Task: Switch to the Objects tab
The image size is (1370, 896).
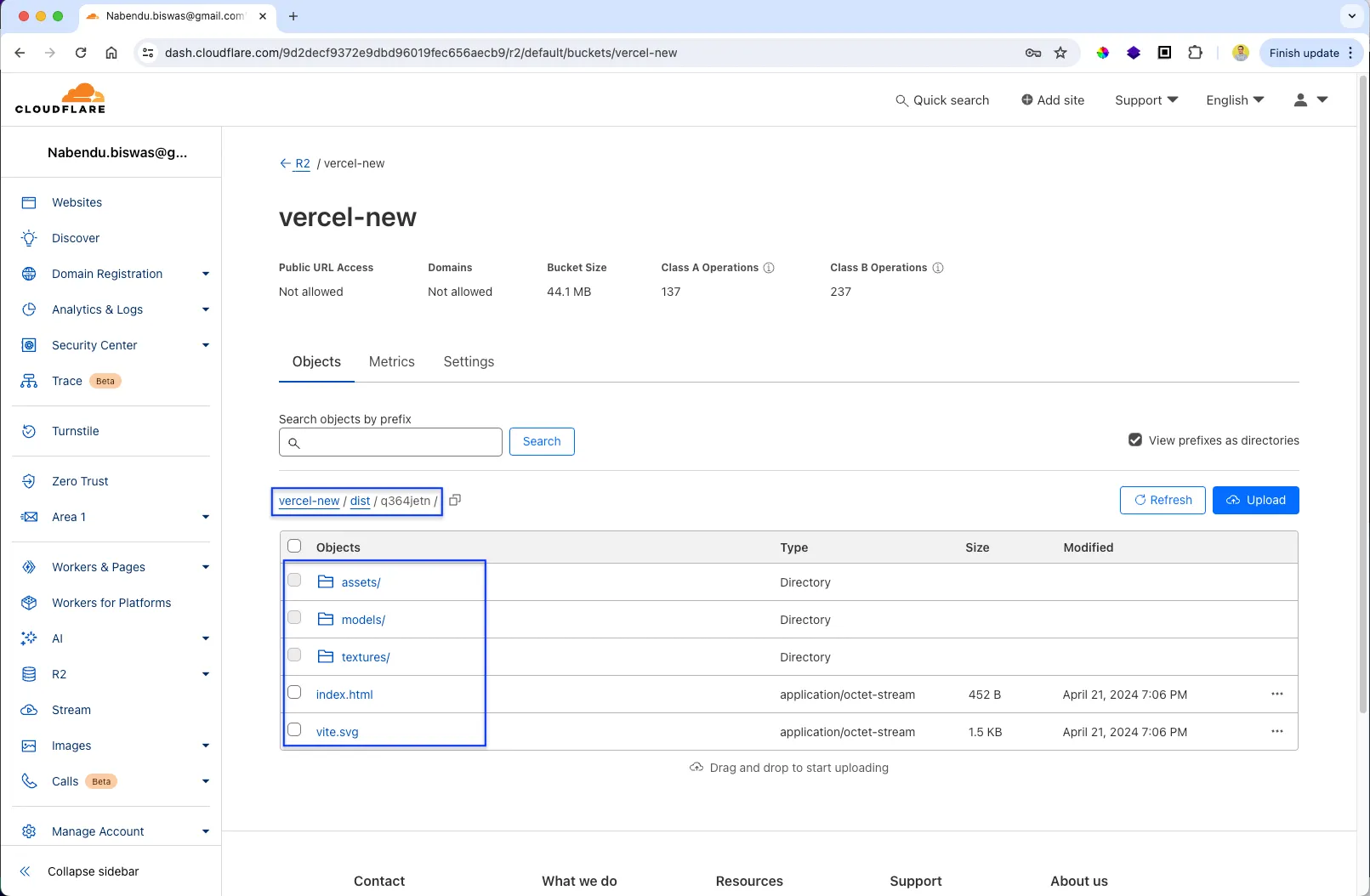Action: [316, 361]
